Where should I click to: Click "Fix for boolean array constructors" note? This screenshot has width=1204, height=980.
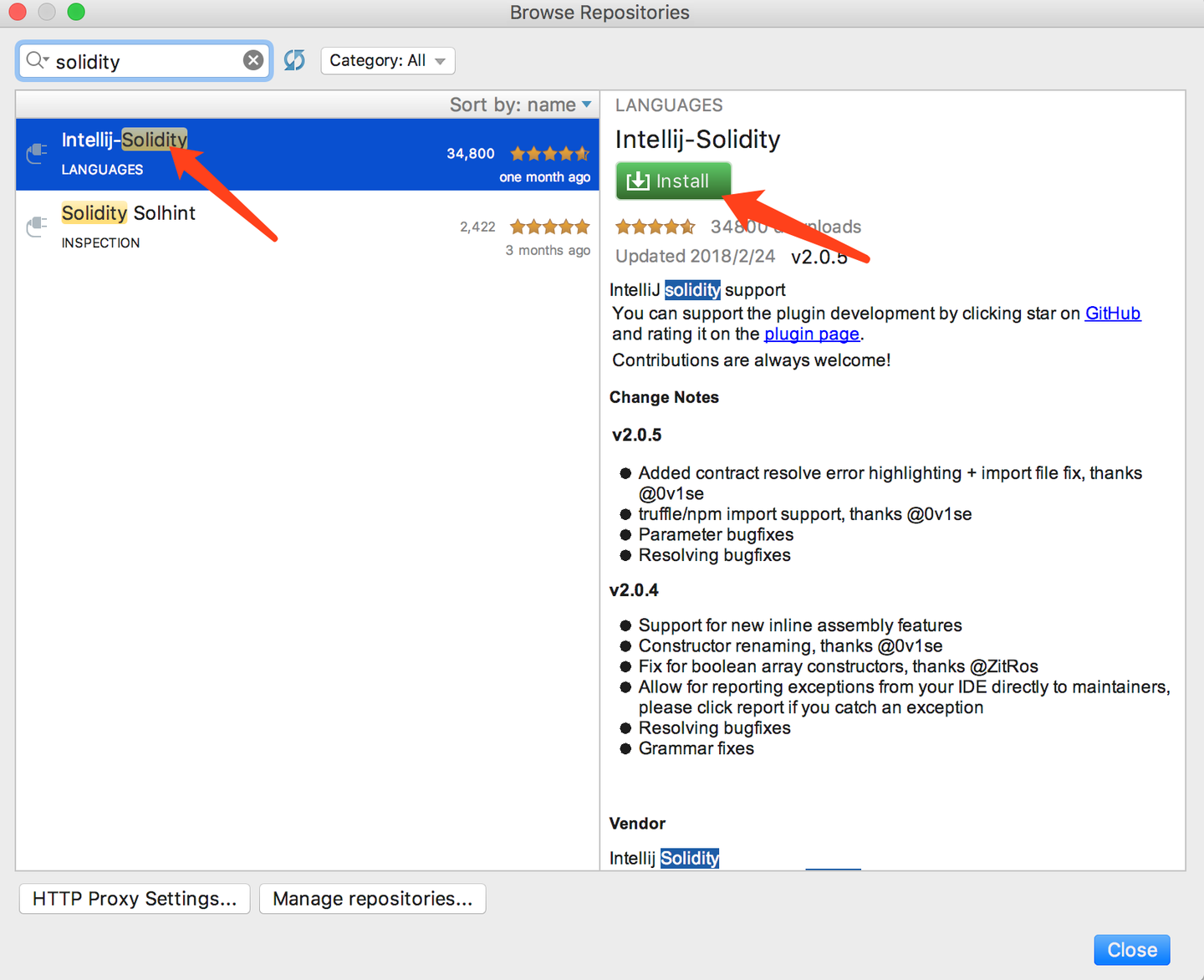tap(839, 666)
